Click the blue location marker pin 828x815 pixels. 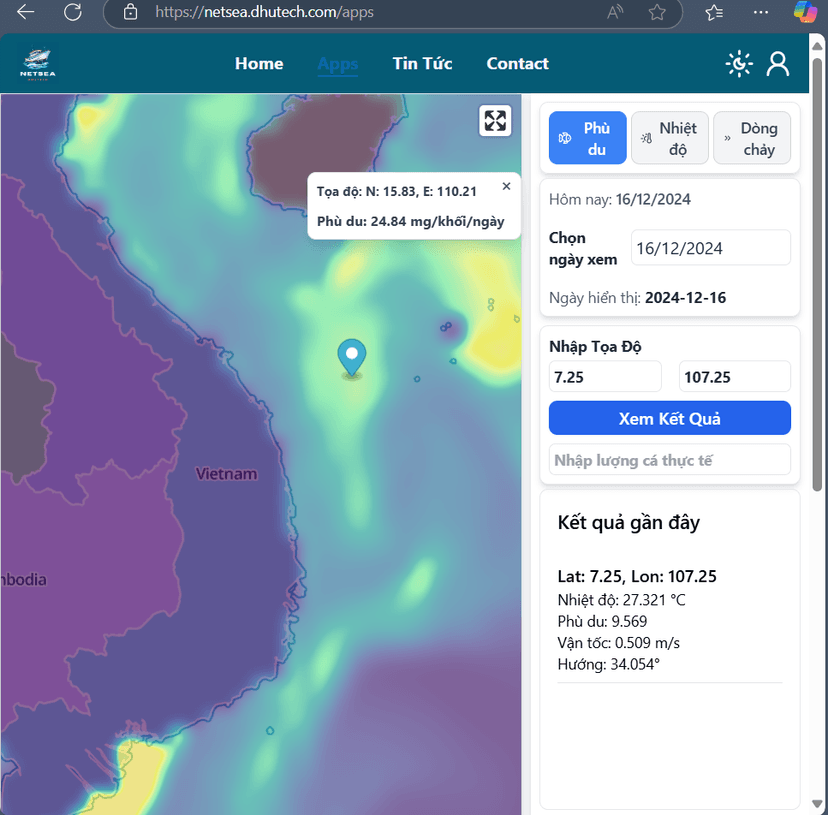click(351, 357)
